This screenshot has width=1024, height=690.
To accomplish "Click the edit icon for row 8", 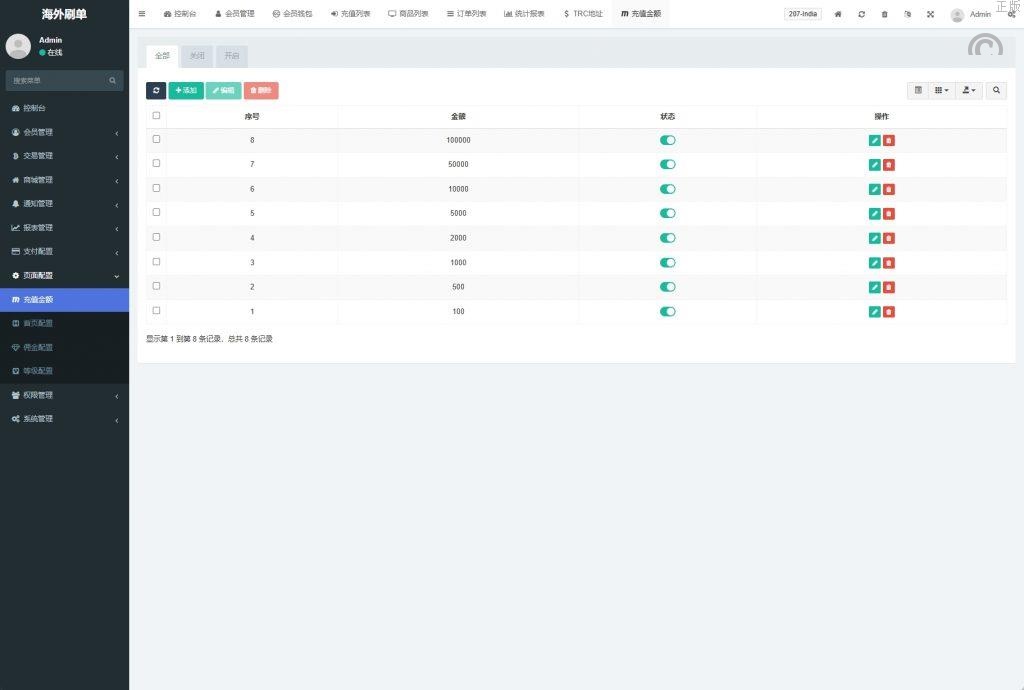I will click(875, 141).
